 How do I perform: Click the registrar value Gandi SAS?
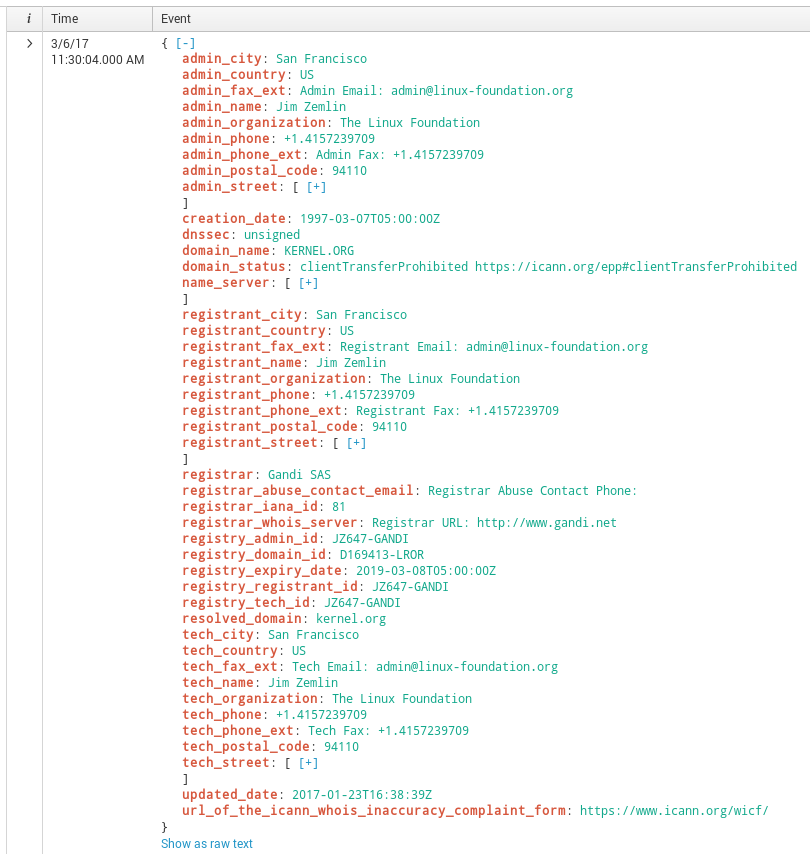(x=299, y=475)
